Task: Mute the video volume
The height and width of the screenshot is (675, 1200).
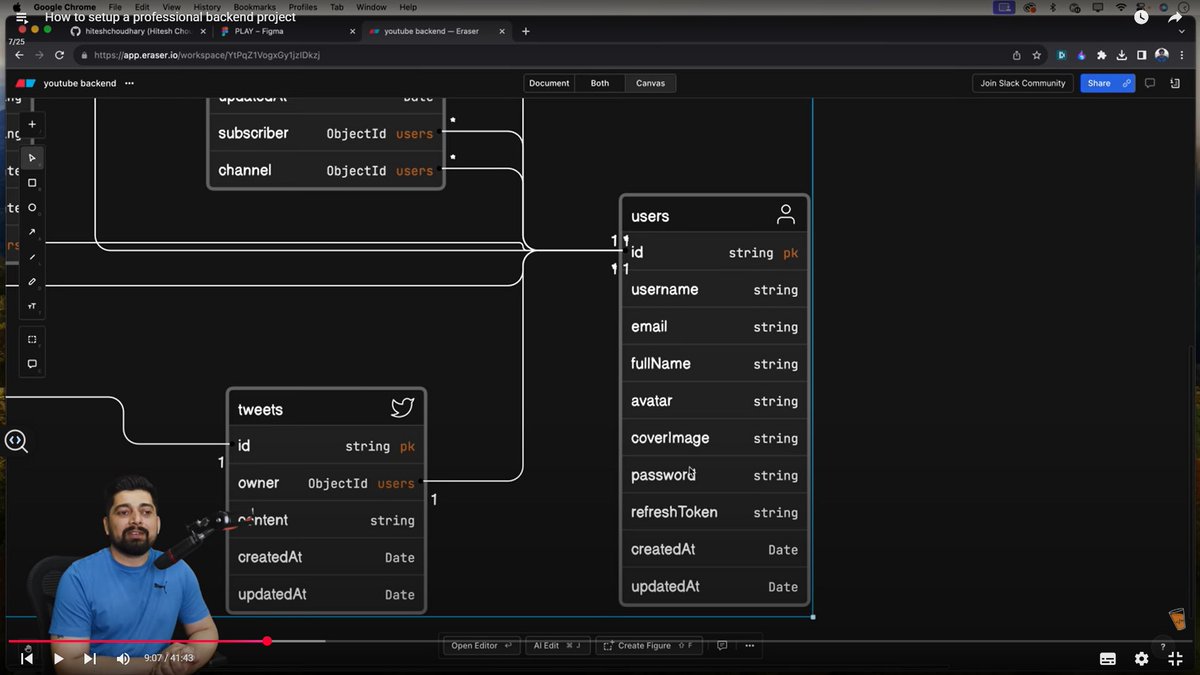Action: click(123, 659)
